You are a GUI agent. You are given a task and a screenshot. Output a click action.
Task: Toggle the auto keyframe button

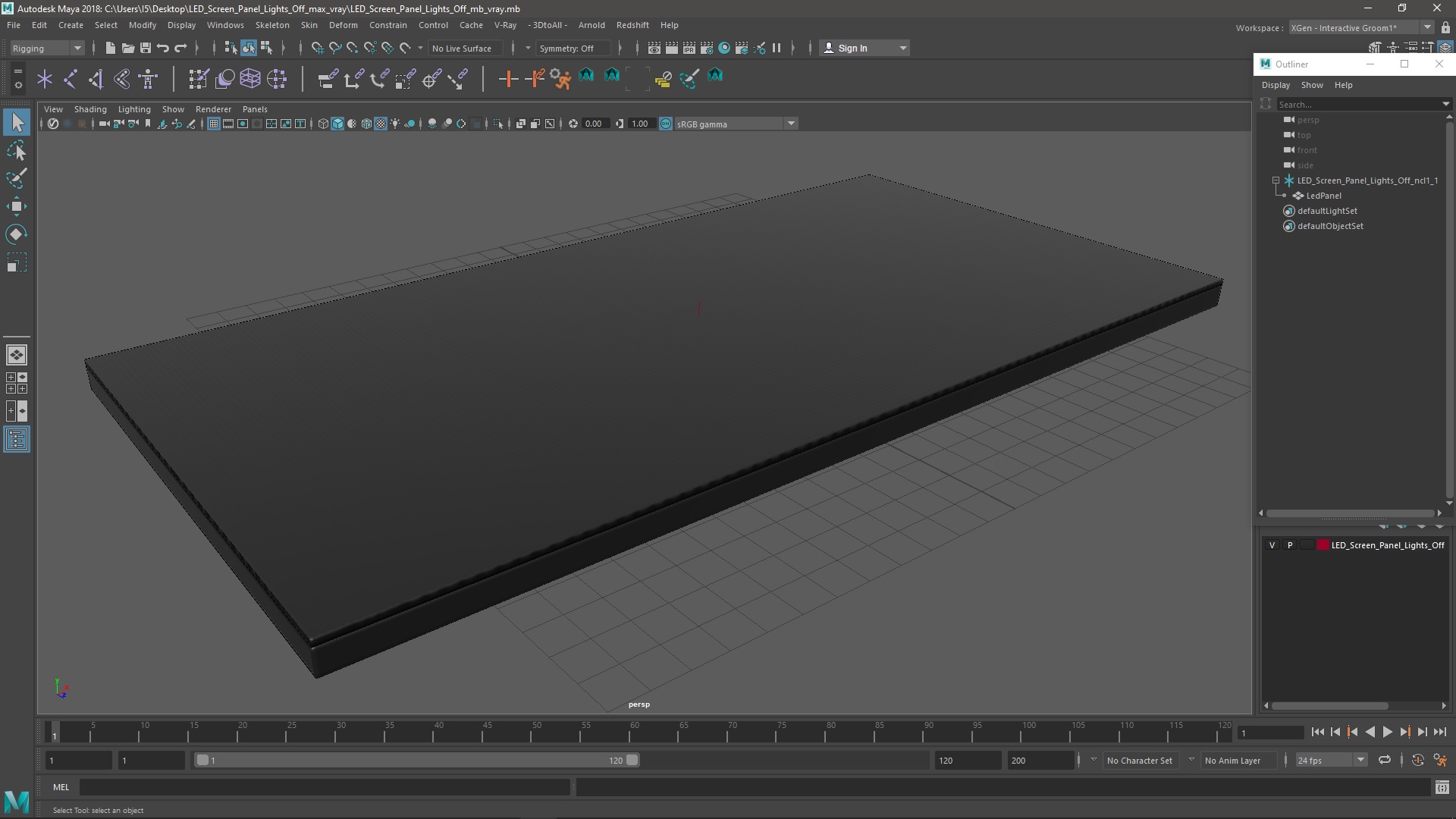click(1418, 760)
